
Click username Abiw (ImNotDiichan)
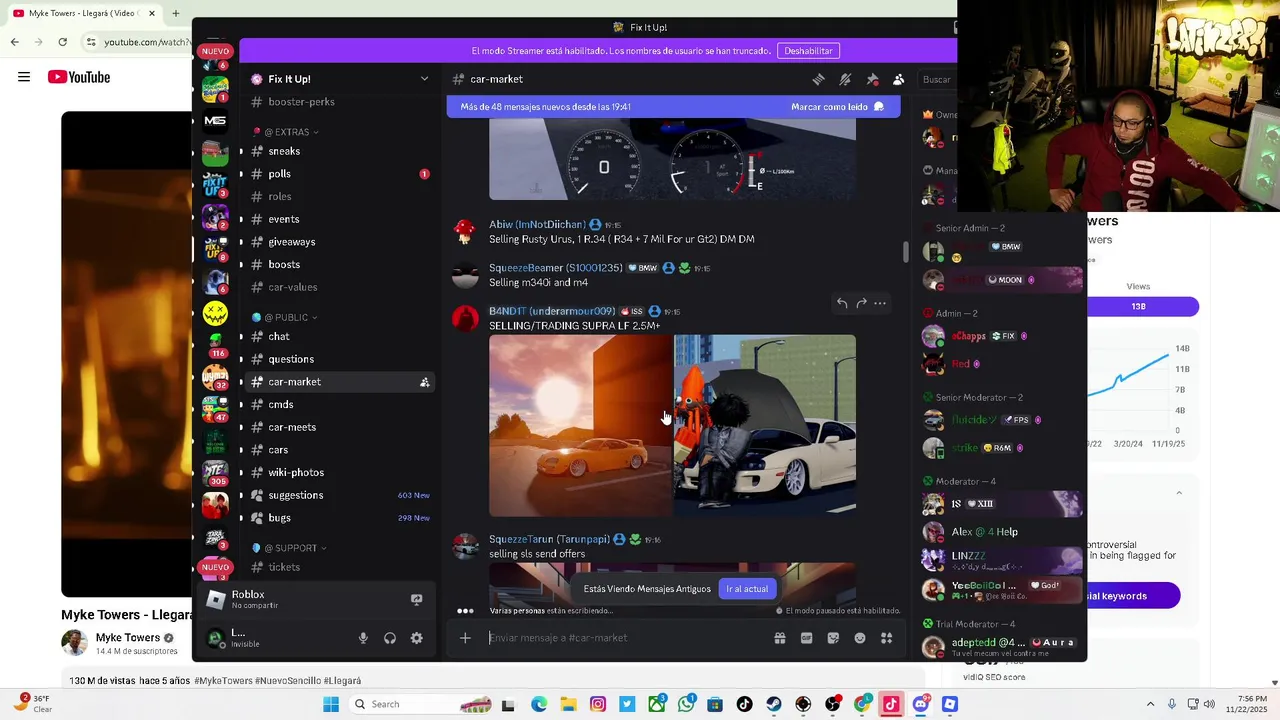(x=537, y=225)
